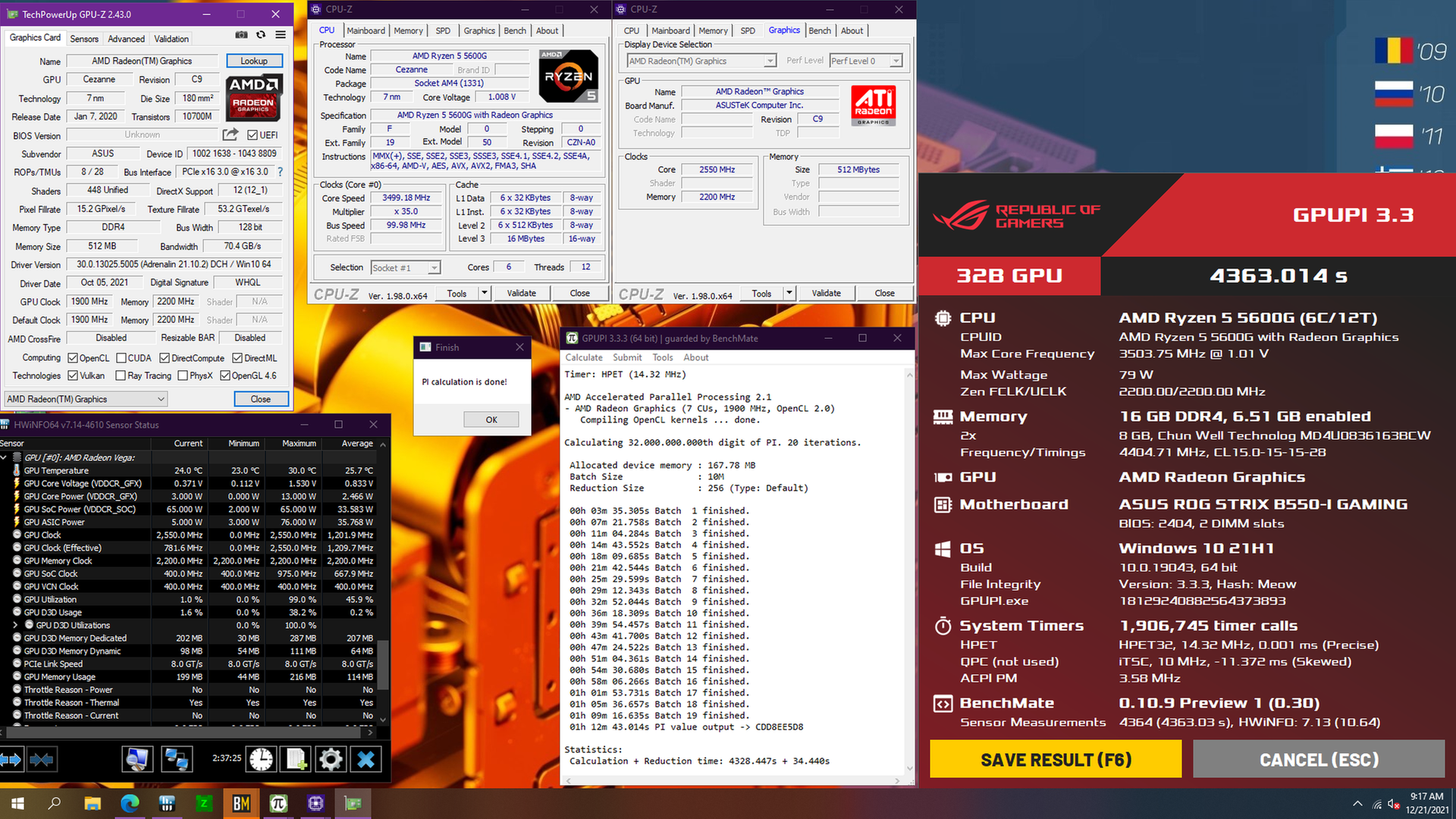The height and width of the screenshot is (819, 1456).
Task: Click Close button in GPU-Z
Action: click(260, 399)
